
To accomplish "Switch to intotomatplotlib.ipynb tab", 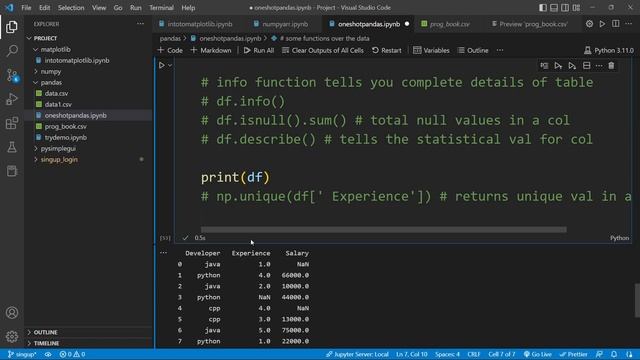I will coord(200,24).
